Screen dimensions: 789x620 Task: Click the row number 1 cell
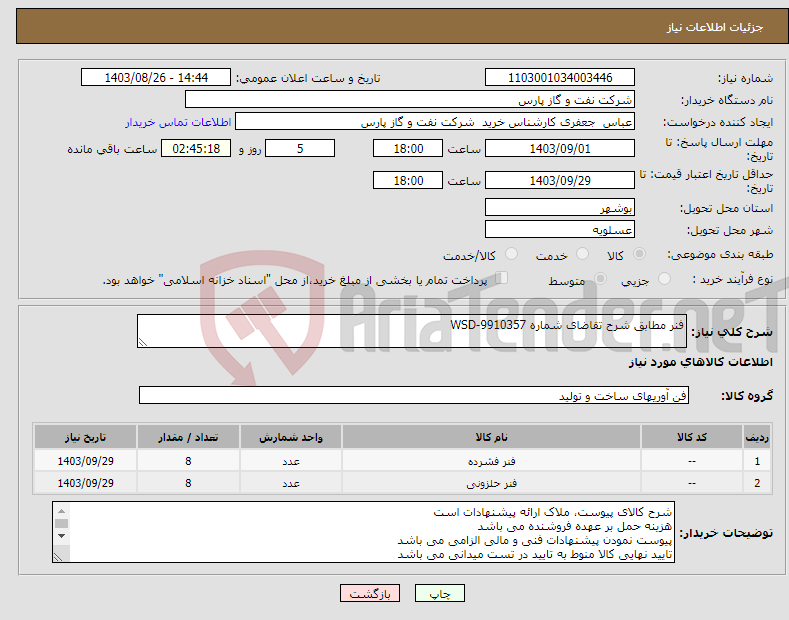pyautogui.click(x=757, y=461)
